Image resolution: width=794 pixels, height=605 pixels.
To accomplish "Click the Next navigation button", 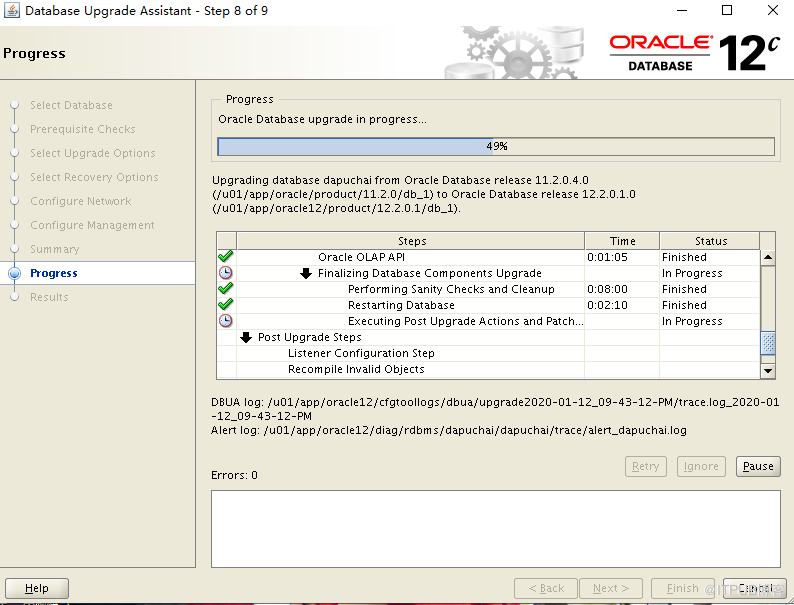I will click(x=611, y=588).
